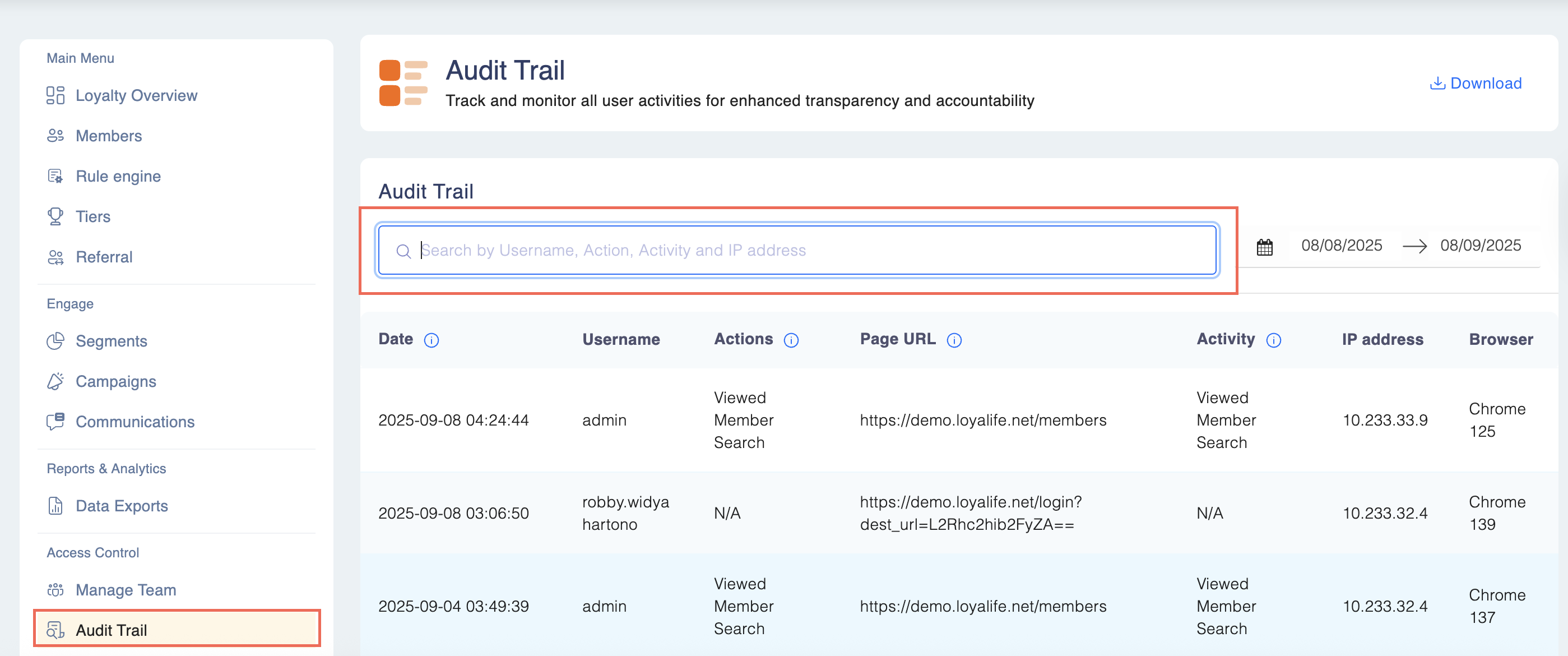
Task: Go to Members menu item
Action: coord(108,136)
